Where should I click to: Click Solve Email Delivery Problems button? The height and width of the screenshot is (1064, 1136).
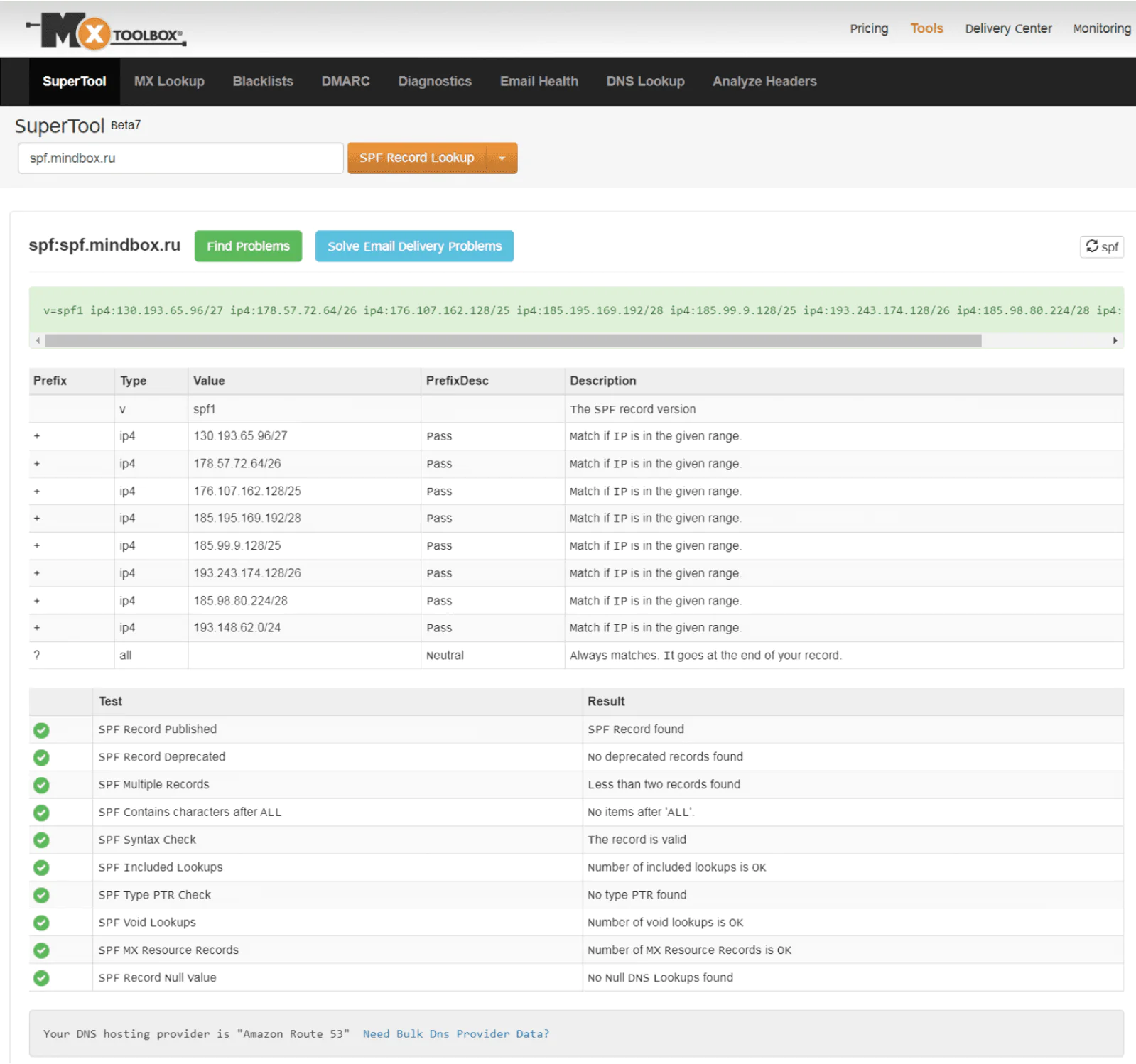pyautogui.click(x=414, y=246)
